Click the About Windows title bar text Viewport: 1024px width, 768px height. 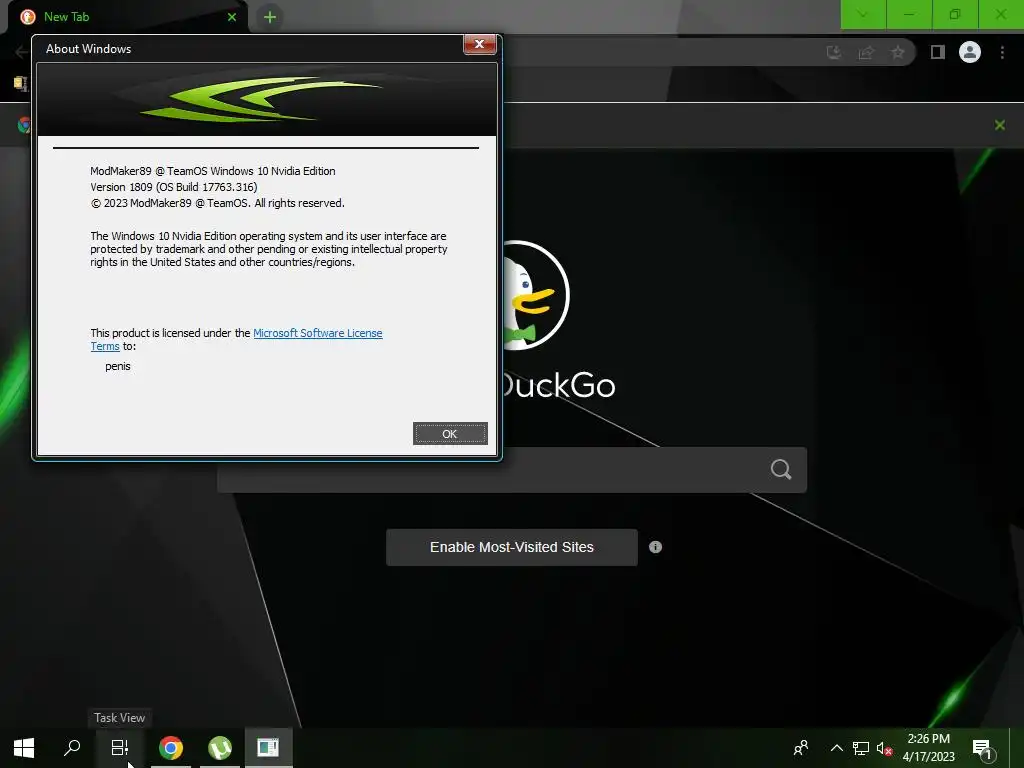pos(89,49)
